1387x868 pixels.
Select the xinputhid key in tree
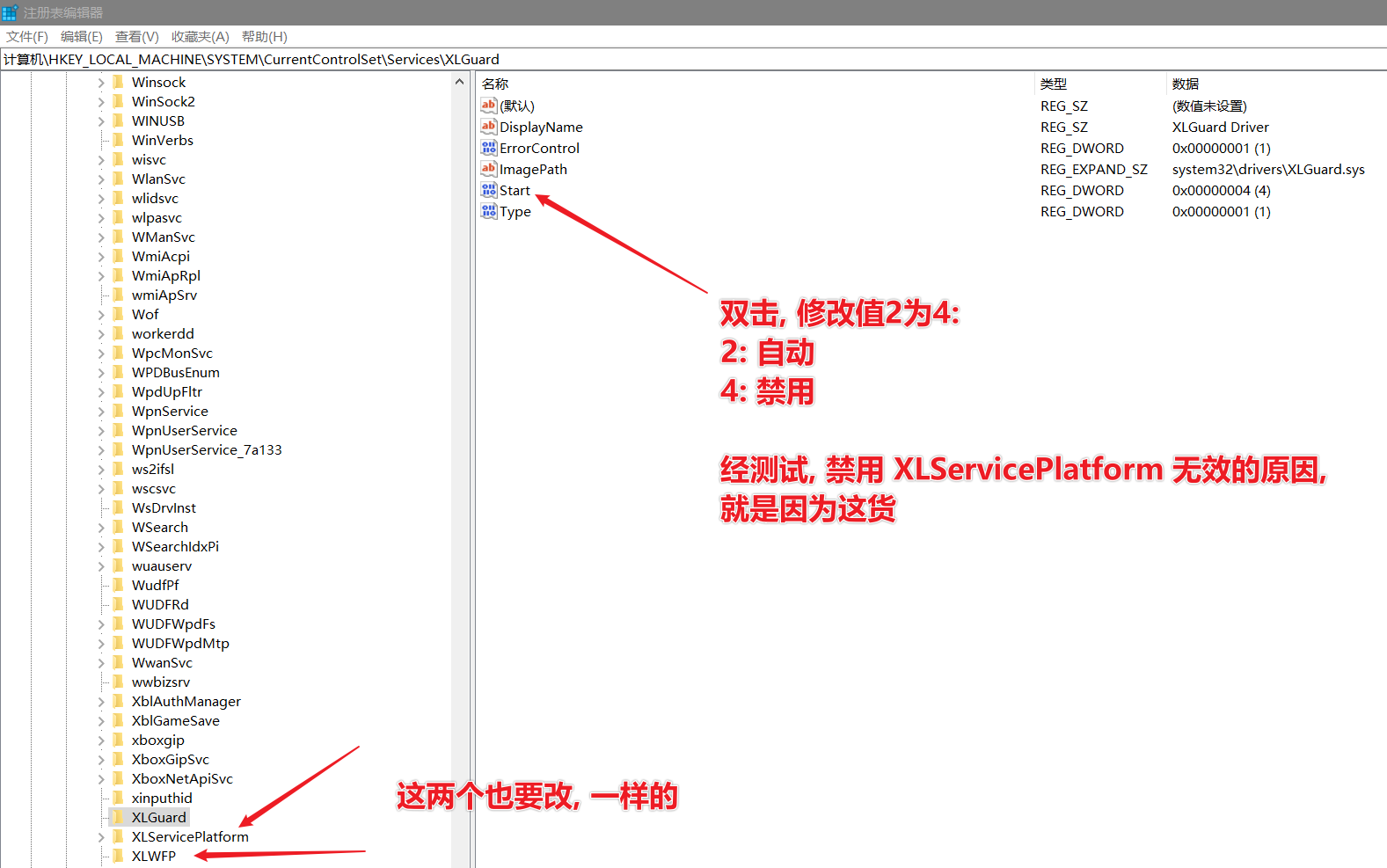coord(162,798)
